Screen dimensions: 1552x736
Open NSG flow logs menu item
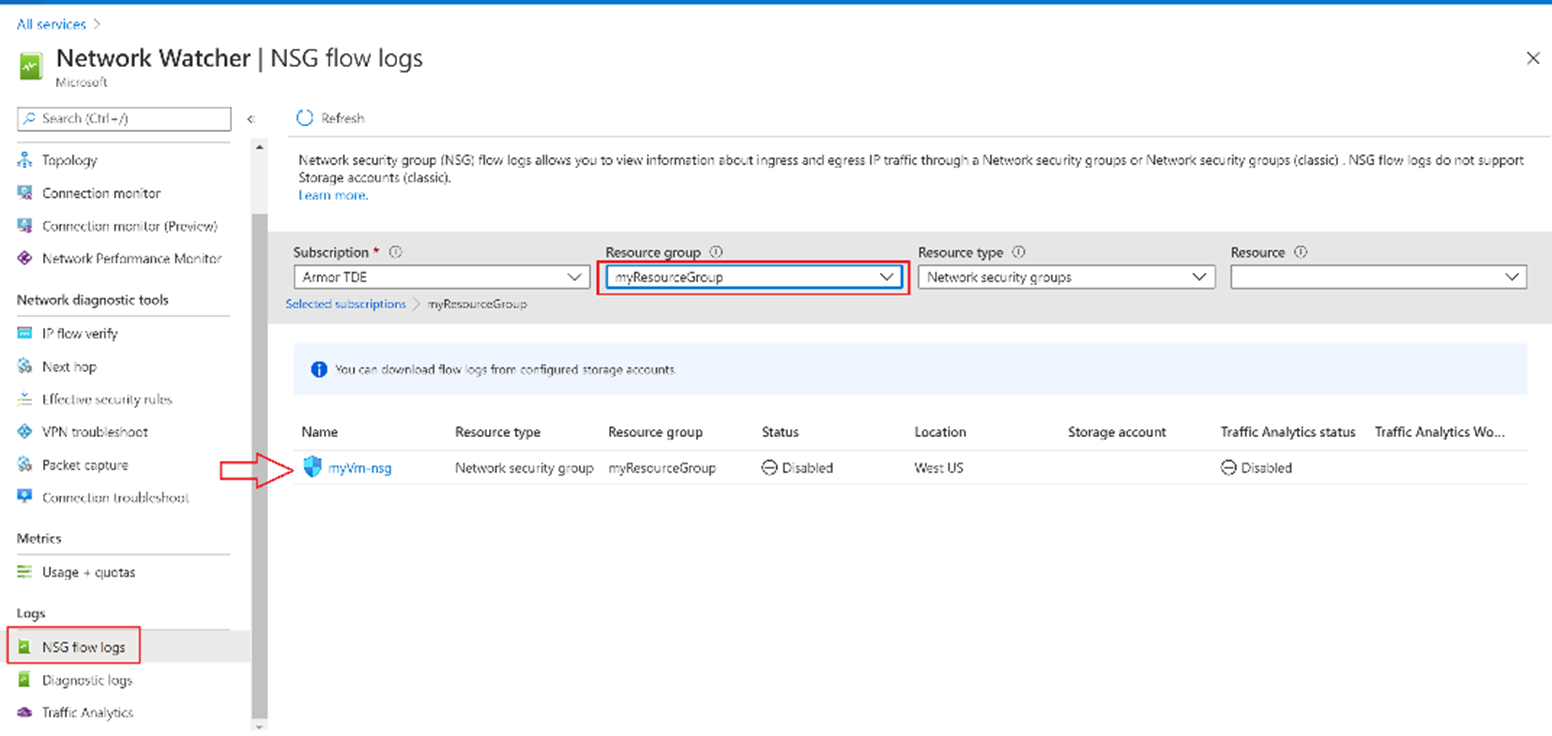(x=83, y=647)
